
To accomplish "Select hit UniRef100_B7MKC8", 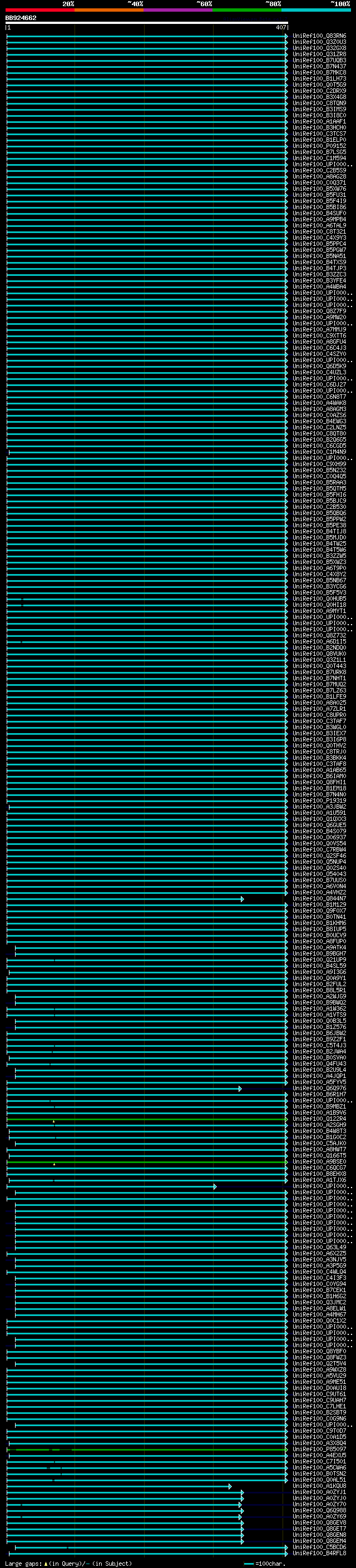I will (x=319, y=72).
